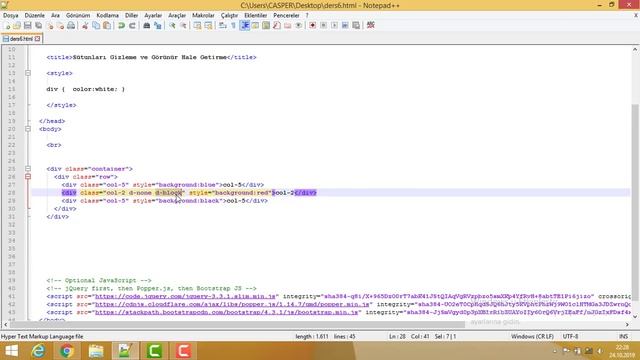Open user defined language dialog icon
The height and width of the screenshot is (360, 640).
click(x=256, y=25)
